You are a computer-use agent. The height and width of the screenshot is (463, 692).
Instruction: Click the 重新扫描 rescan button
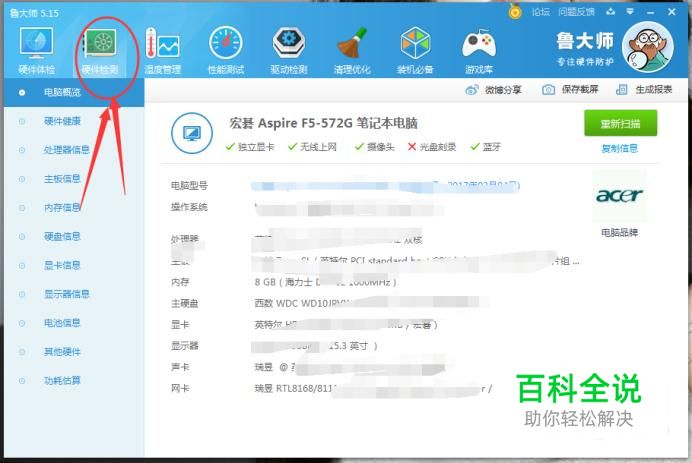click(x=621, y=123)
